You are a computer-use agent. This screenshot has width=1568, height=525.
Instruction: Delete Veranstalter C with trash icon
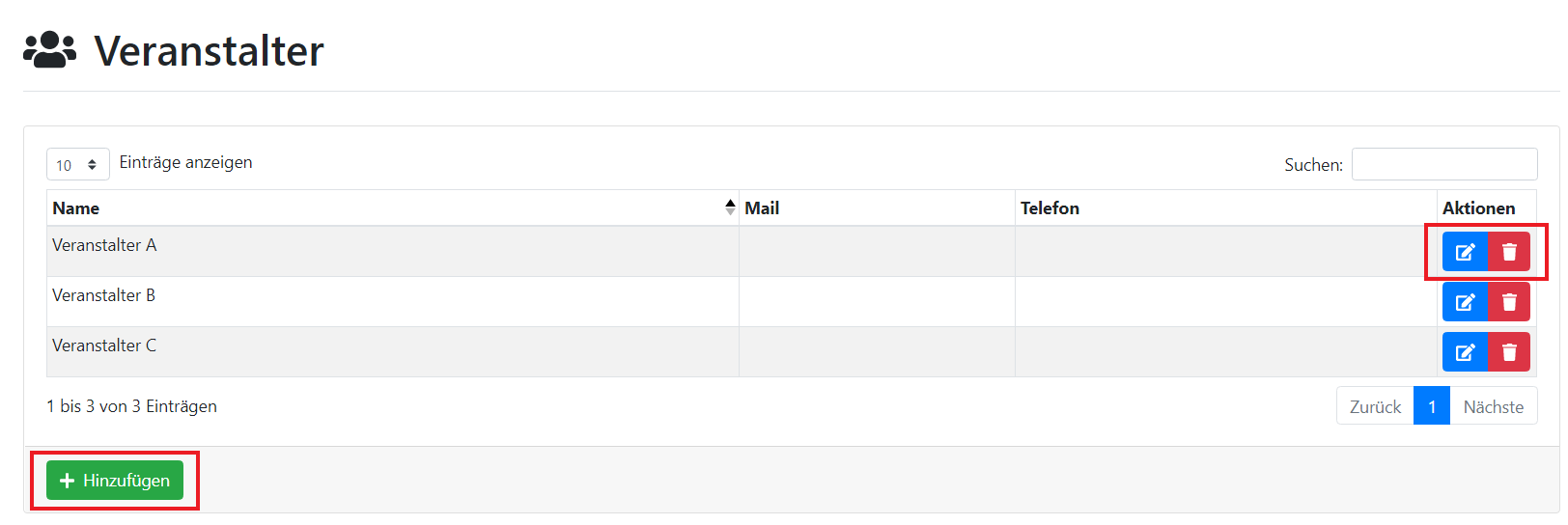1509,352
